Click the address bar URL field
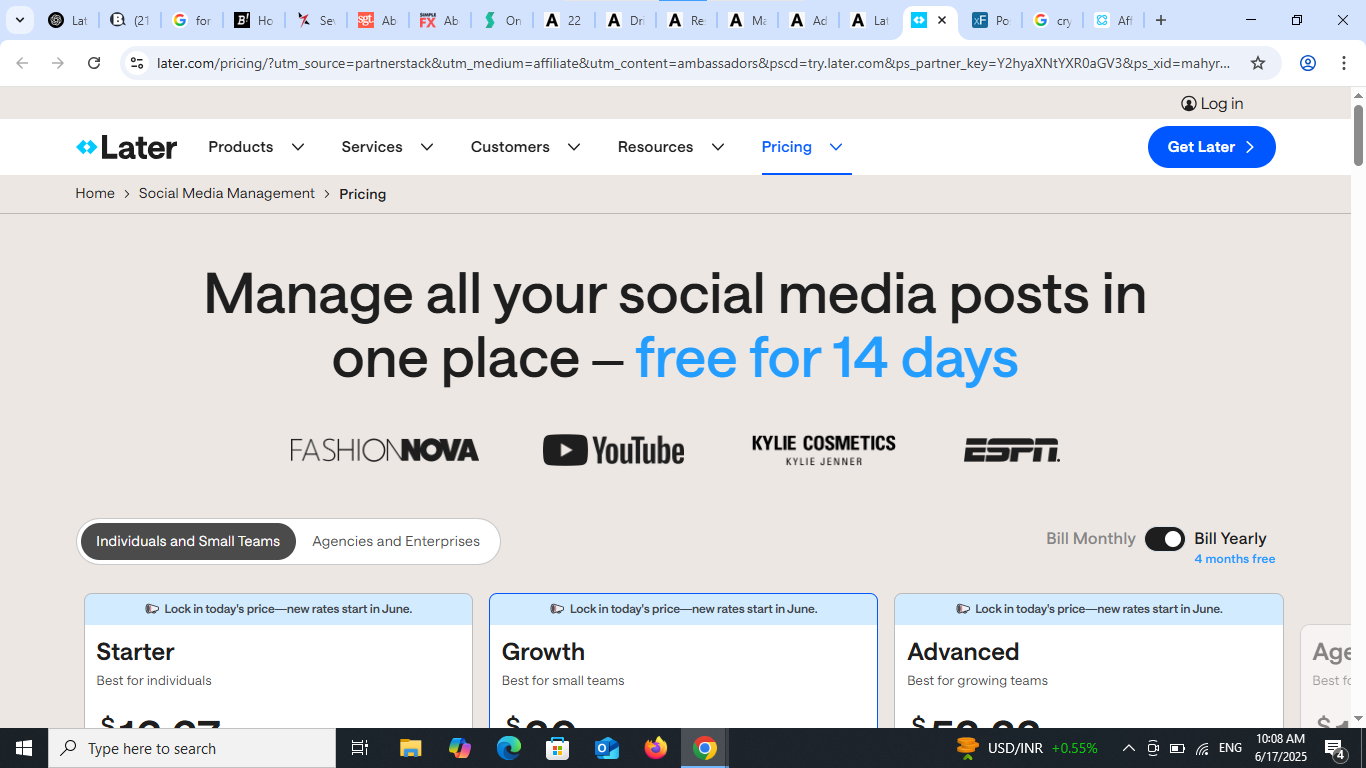 (693, 63)
